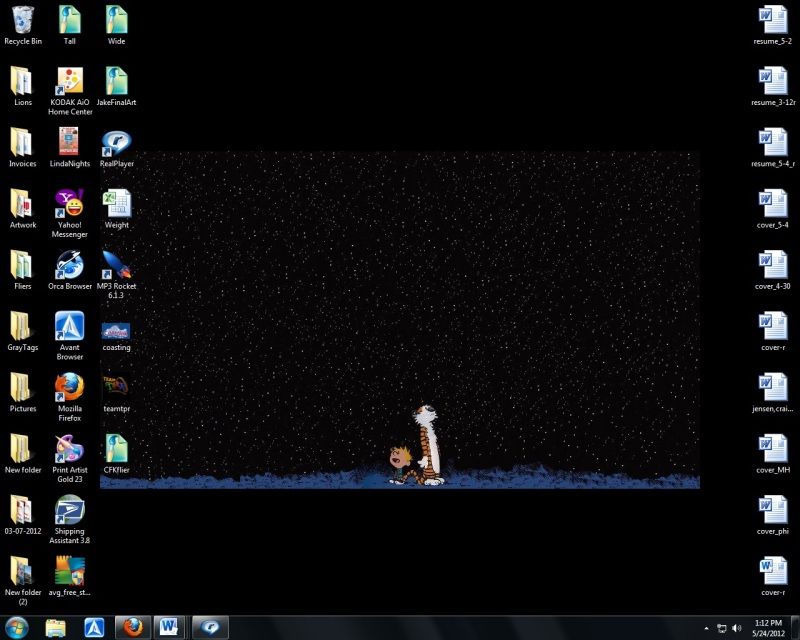Switch to RealPlayer on the taskbar
The width and height of the screenshot is (800, 640).
[x=210, y=627]
